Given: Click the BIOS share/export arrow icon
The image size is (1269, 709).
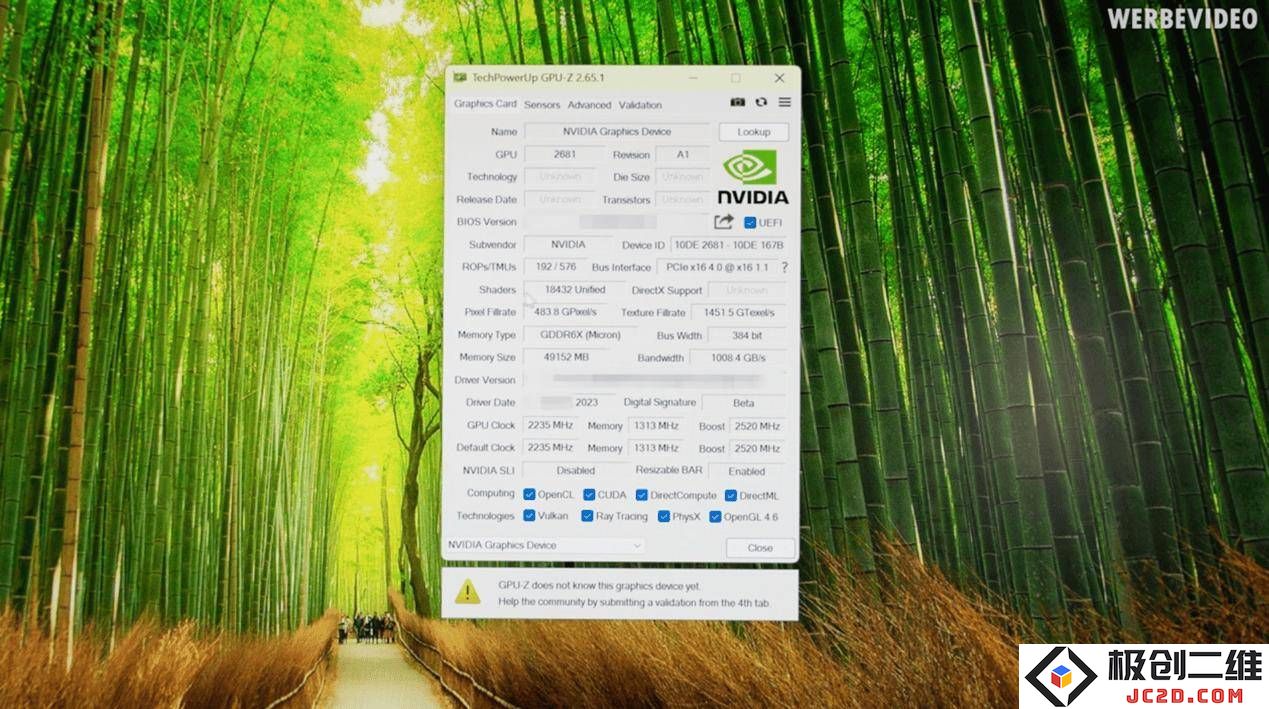Looking at the screenshot, I should click(724, 222).
